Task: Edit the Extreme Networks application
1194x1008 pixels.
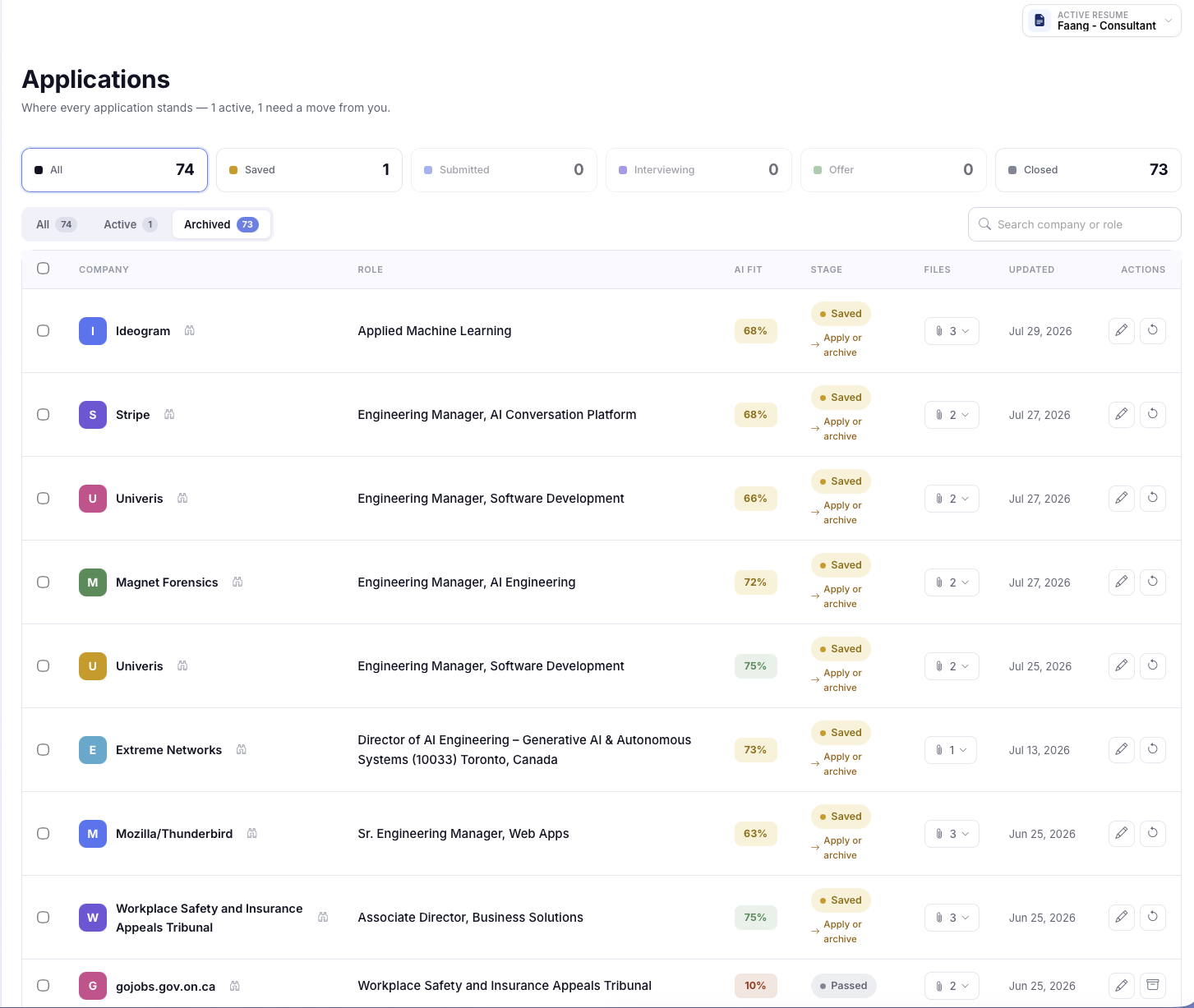Action: click(1122, 749)
